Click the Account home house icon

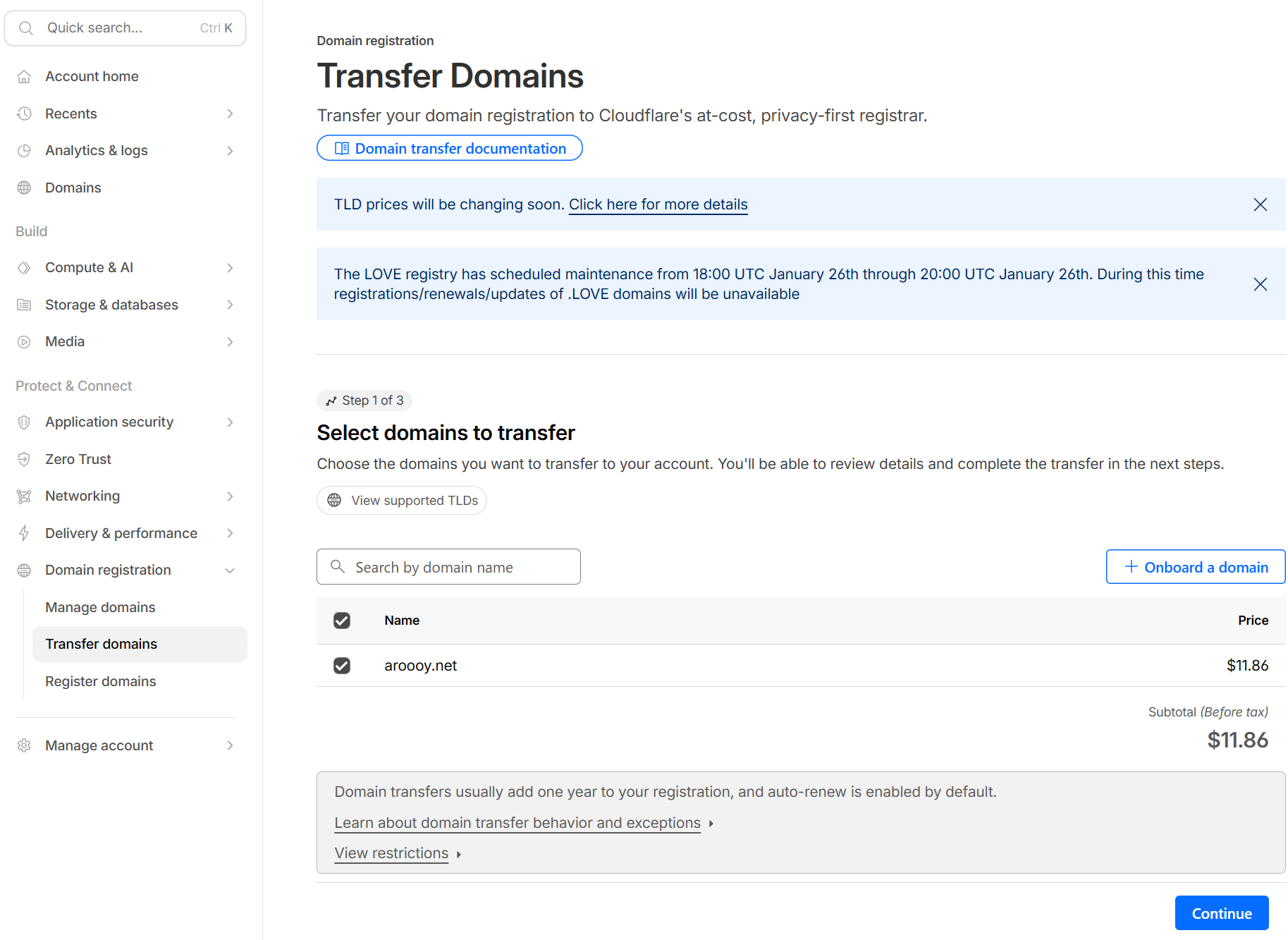[24, 77]
